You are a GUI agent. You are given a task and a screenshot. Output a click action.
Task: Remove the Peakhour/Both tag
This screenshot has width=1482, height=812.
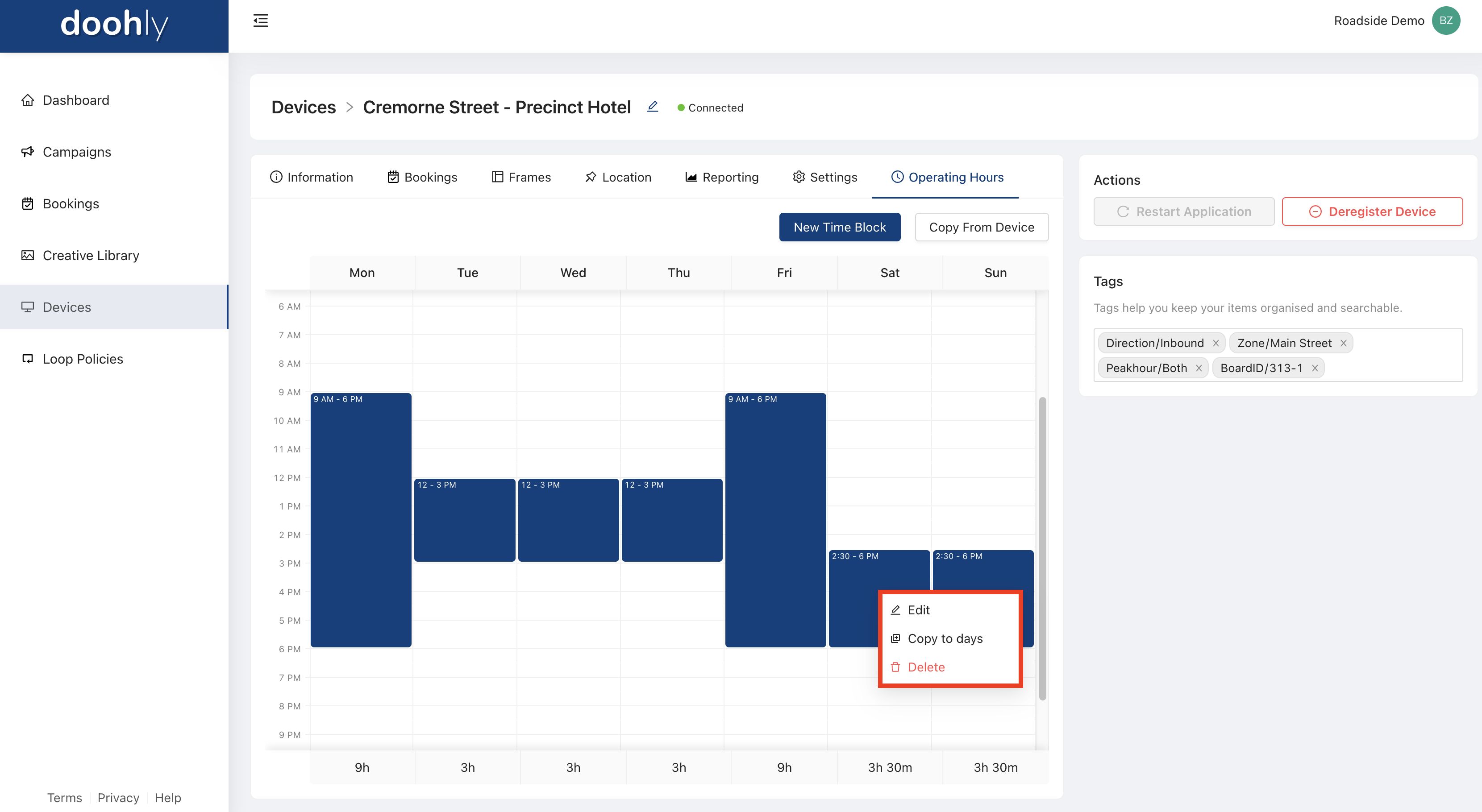(1199, 369)
